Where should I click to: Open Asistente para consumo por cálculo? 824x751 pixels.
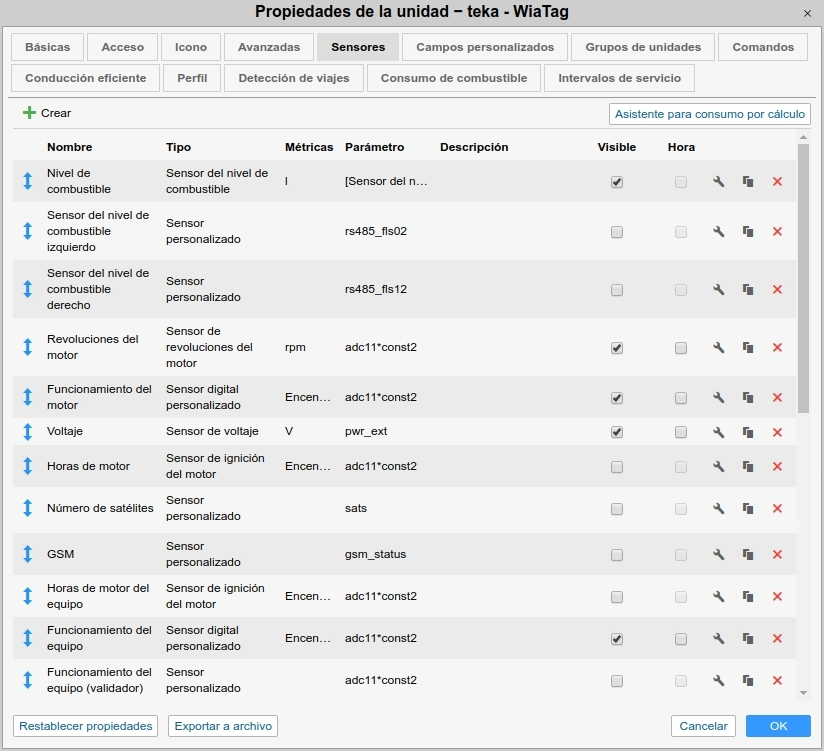709,114
